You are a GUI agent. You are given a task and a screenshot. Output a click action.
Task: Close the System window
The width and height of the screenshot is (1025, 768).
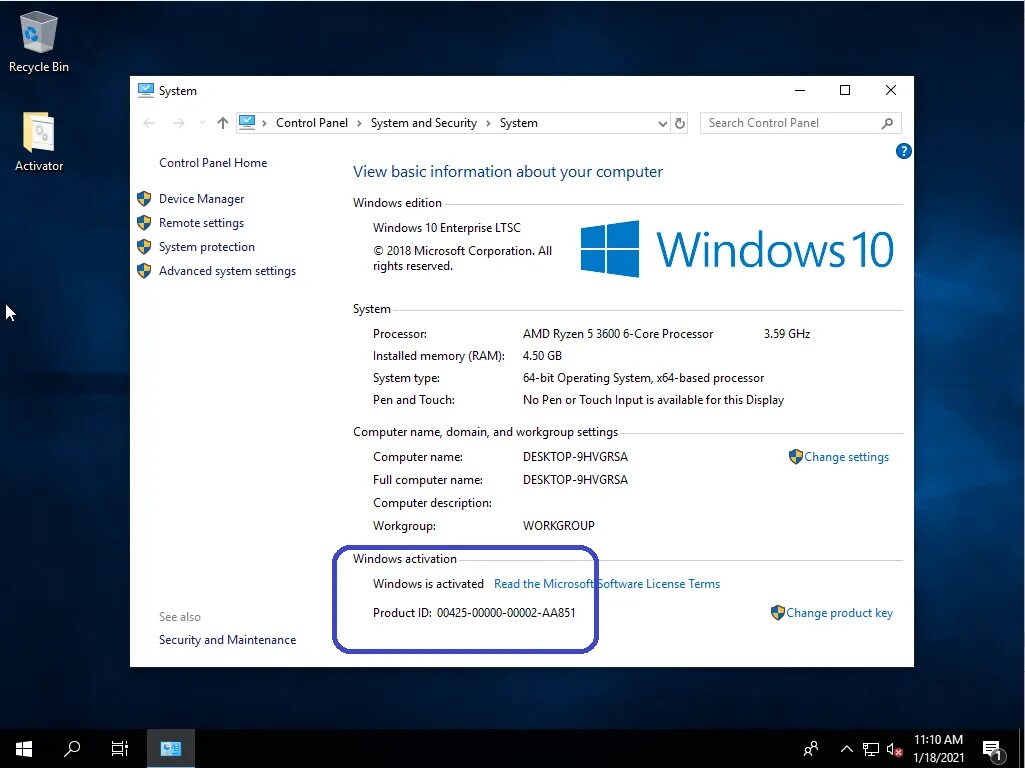pos(890,90)
